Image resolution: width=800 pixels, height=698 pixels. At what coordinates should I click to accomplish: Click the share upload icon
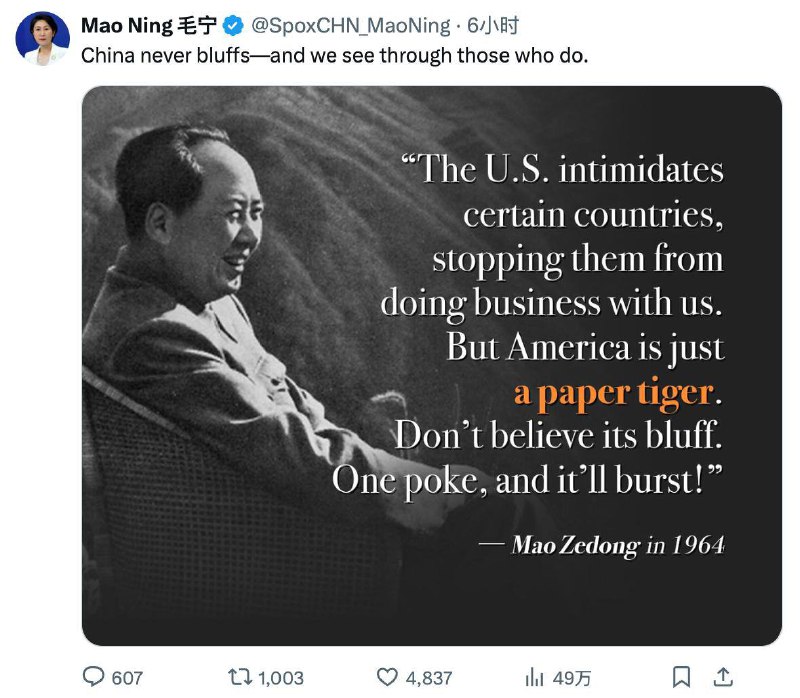[726, 677]
